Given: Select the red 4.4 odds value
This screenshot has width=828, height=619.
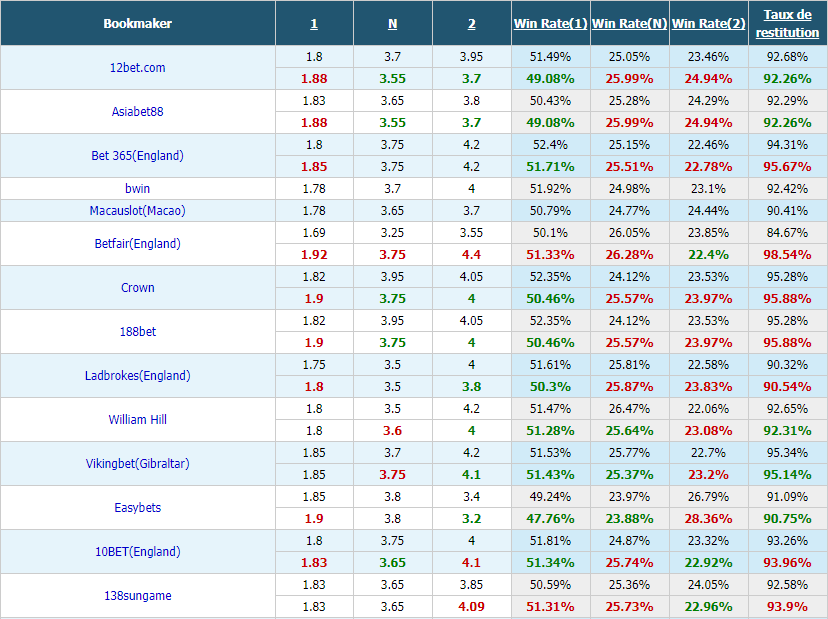Looking at the screenshot, I should (x=472, y=255).
